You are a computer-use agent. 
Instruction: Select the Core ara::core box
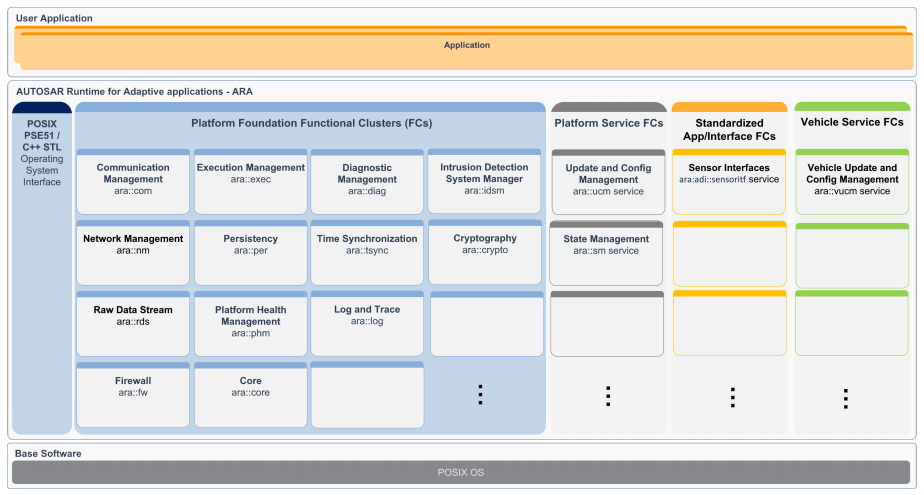(250, 395)
